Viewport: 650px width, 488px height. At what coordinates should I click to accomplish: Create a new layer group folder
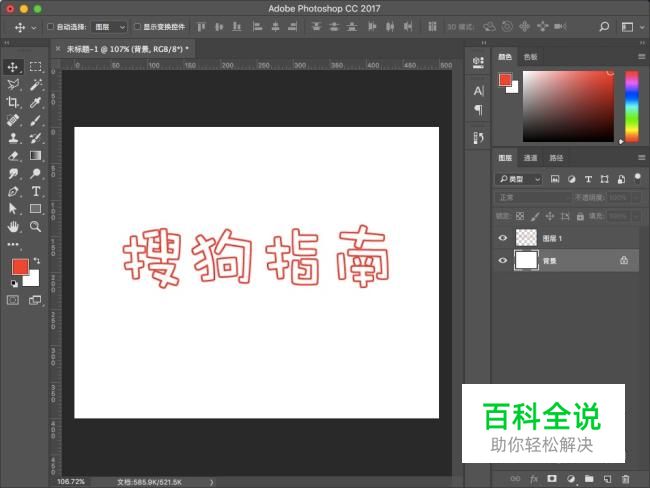click(x=589, y=479)
